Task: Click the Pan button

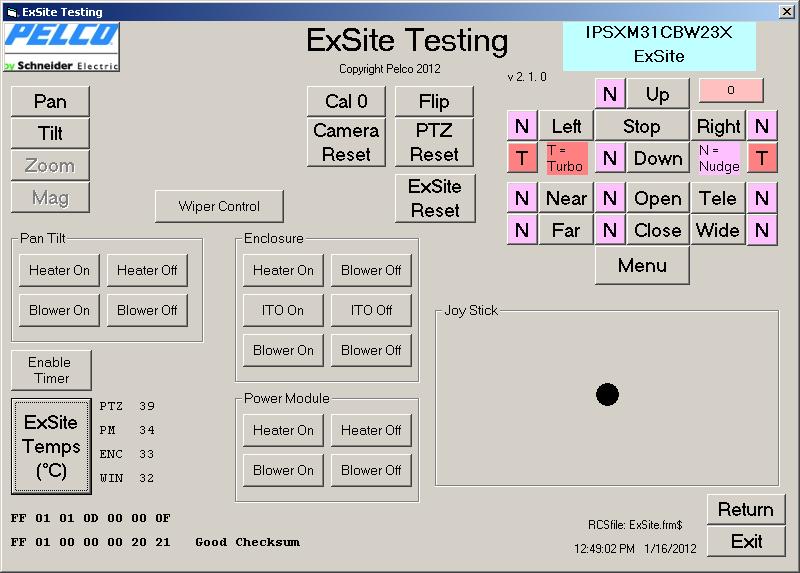Action: click(50, 101)
